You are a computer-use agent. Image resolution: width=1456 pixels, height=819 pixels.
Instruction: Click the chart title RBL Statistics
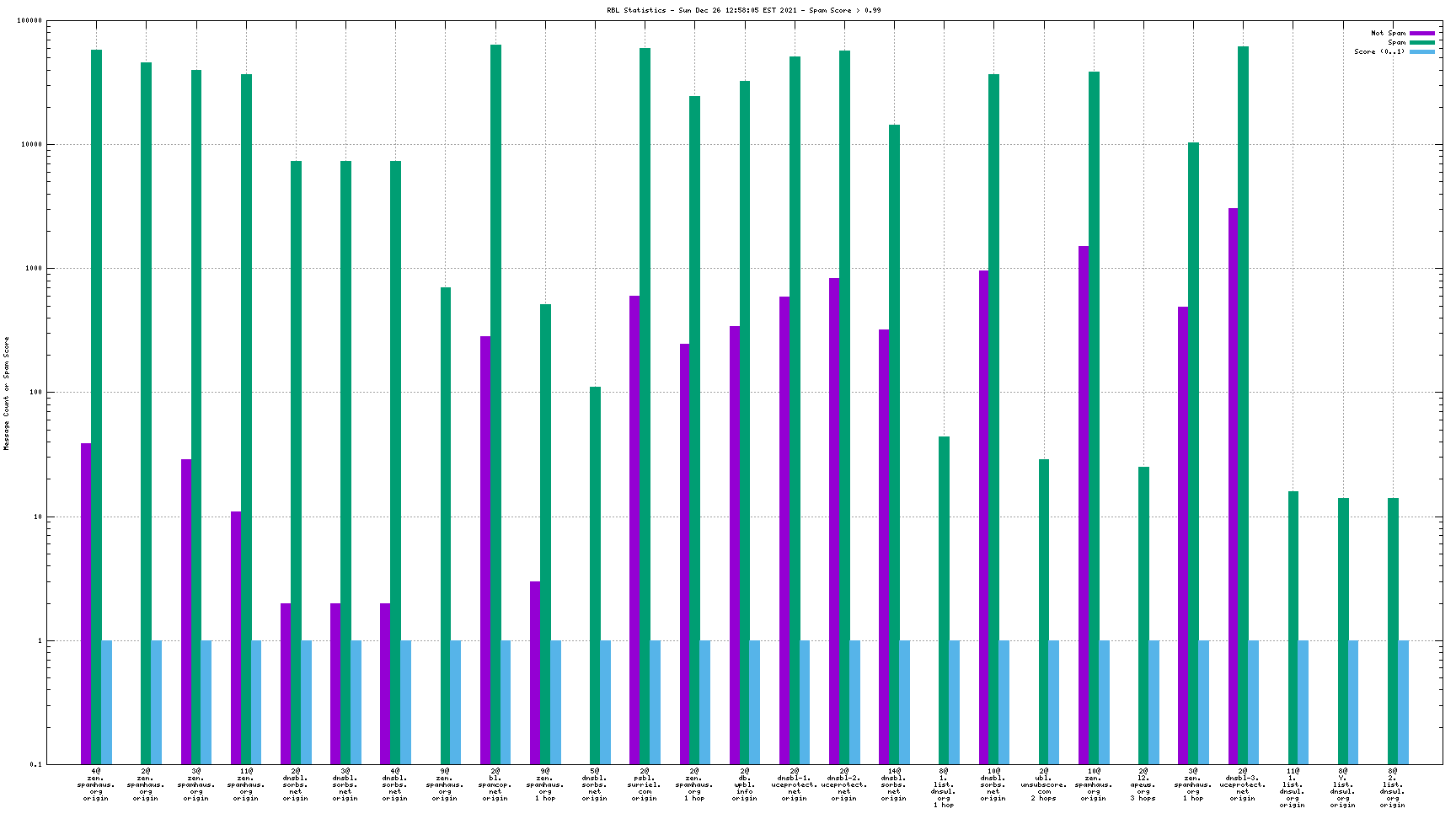click(x=743, y=10)
